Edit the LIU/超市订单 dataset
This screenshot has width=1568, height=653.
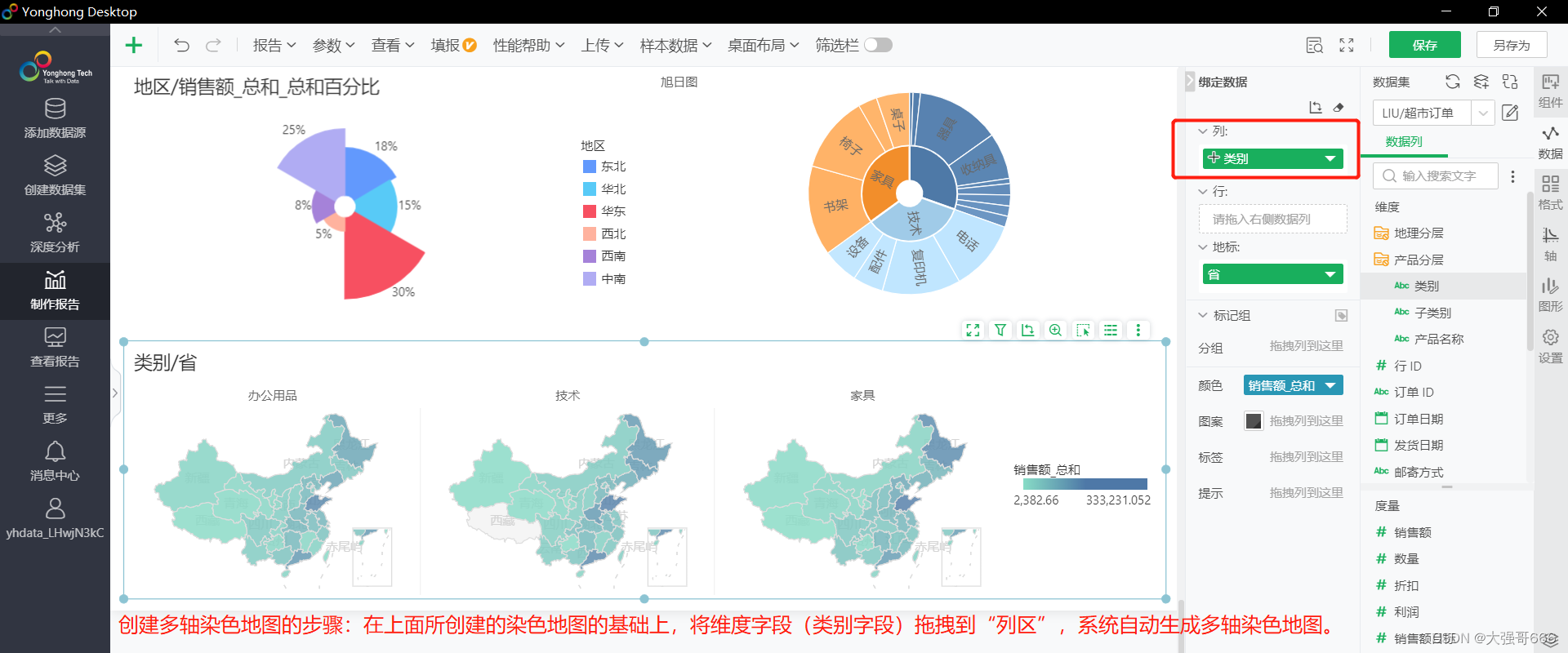point(1510,113)
